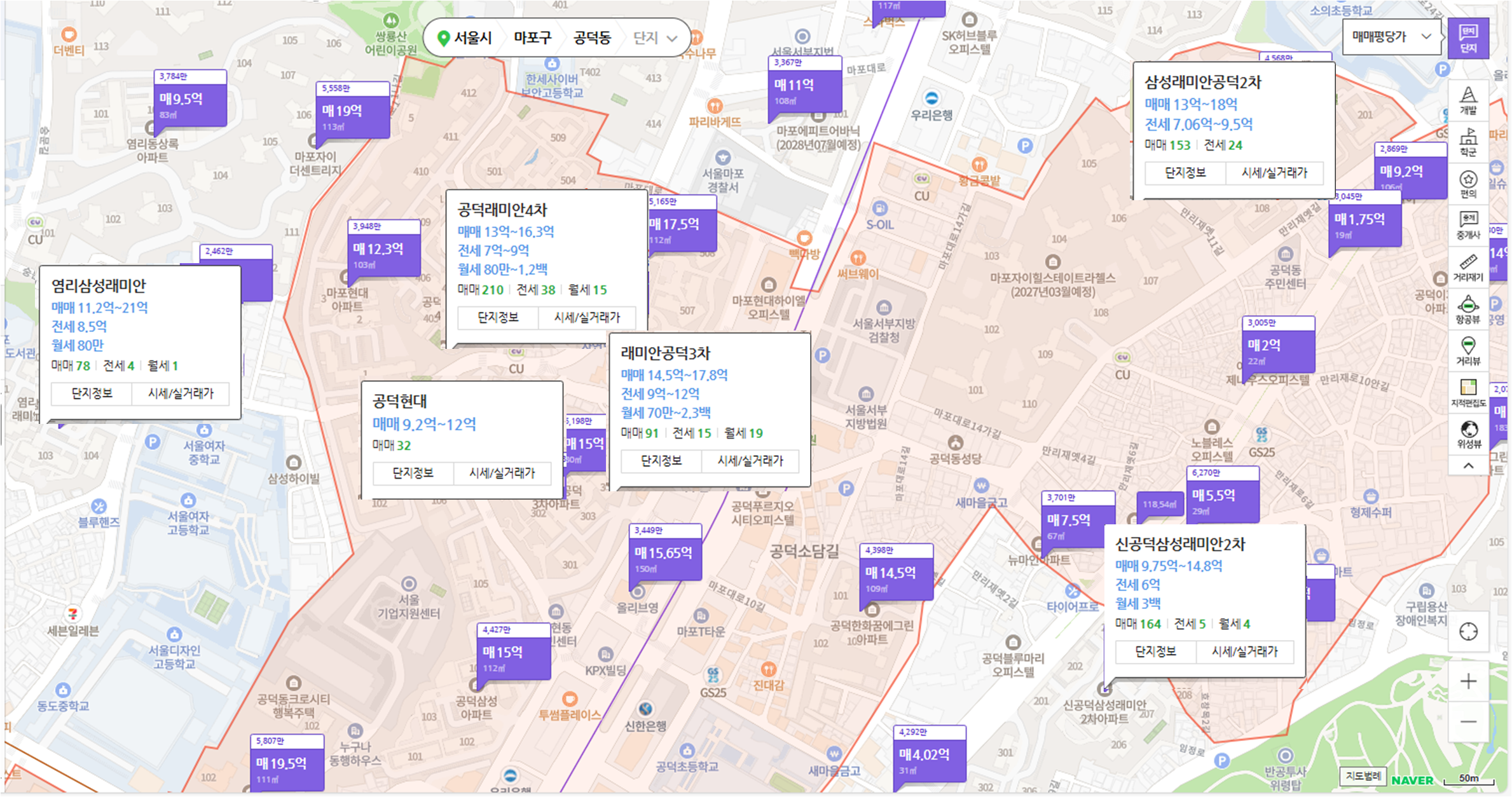This screenshot has height=797, width=1512.
Task: Click 단지정보 button for 공덕래미안4차
Action: pyautogui.click(x=498, y=317)
